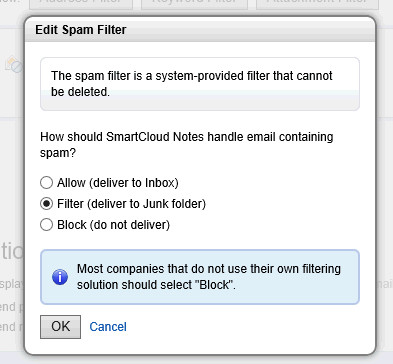The height and width of the screenshot is (364, 393).
Task: Confirm the dialog with the OK button
Action: (x=60, y=327)
